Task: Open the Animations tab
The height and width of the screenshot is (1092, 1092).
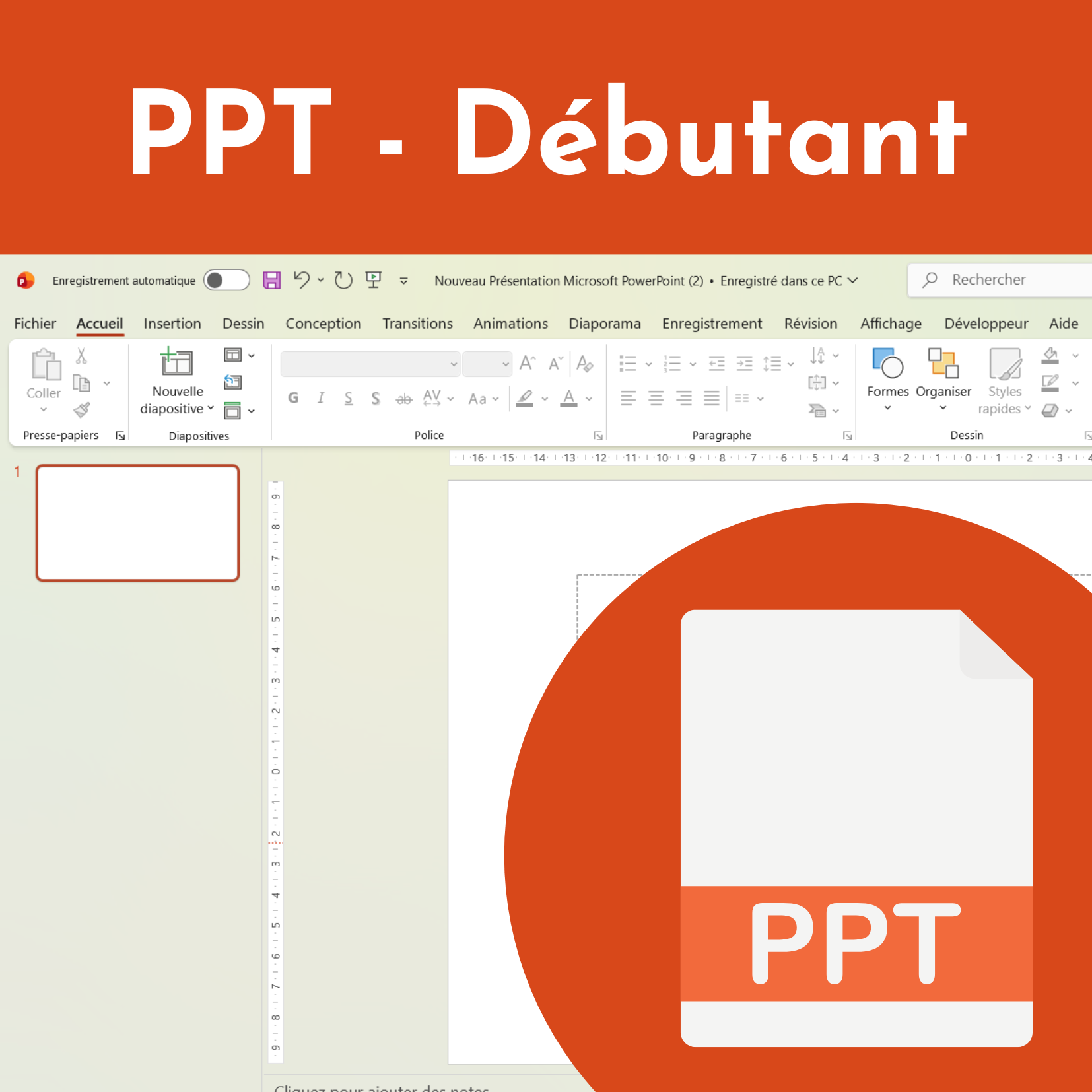Action: 510,324
